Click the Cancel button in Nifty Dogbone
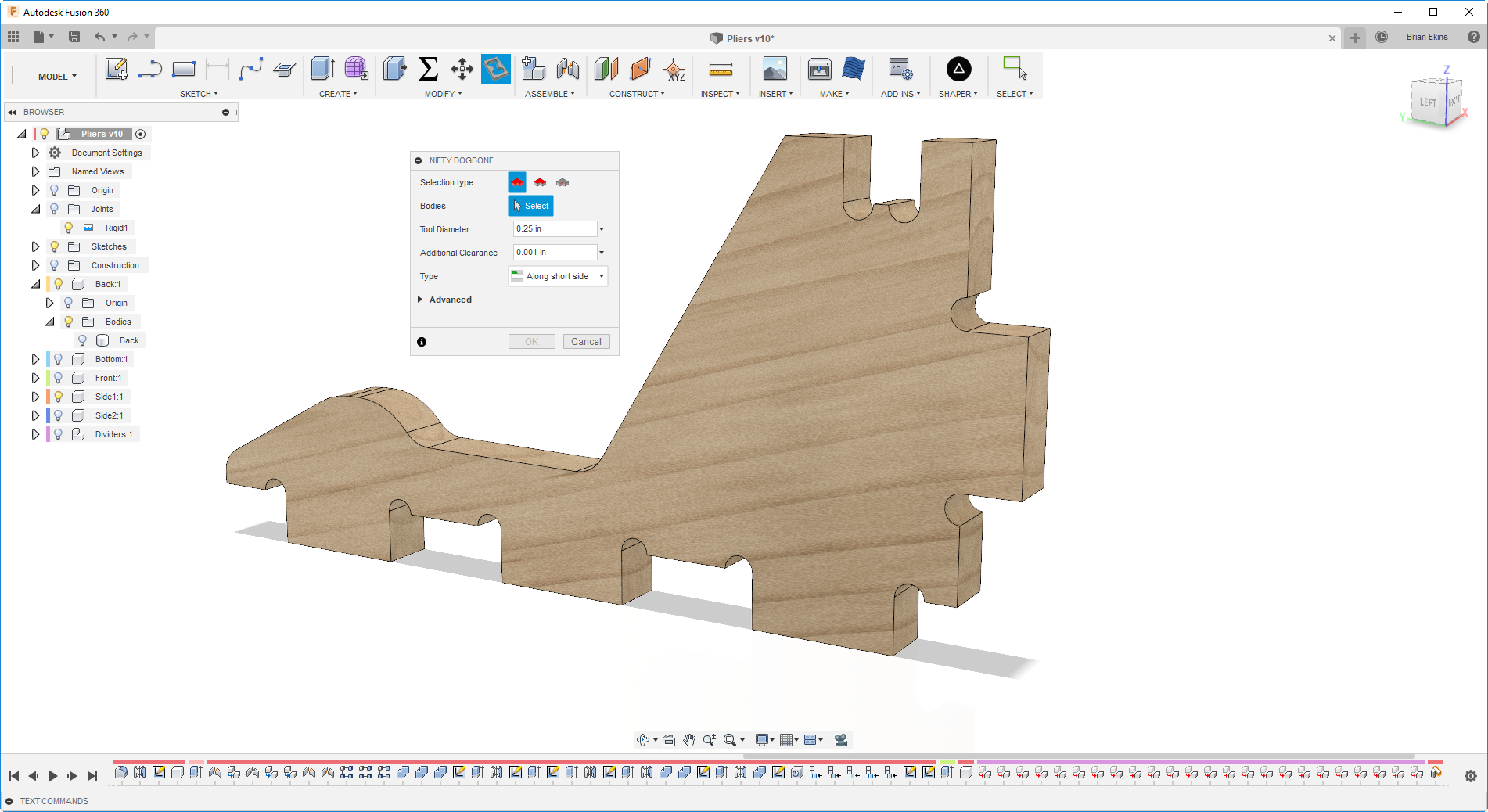This screenshot has width=1488, height=812. (x=586, y=342)
